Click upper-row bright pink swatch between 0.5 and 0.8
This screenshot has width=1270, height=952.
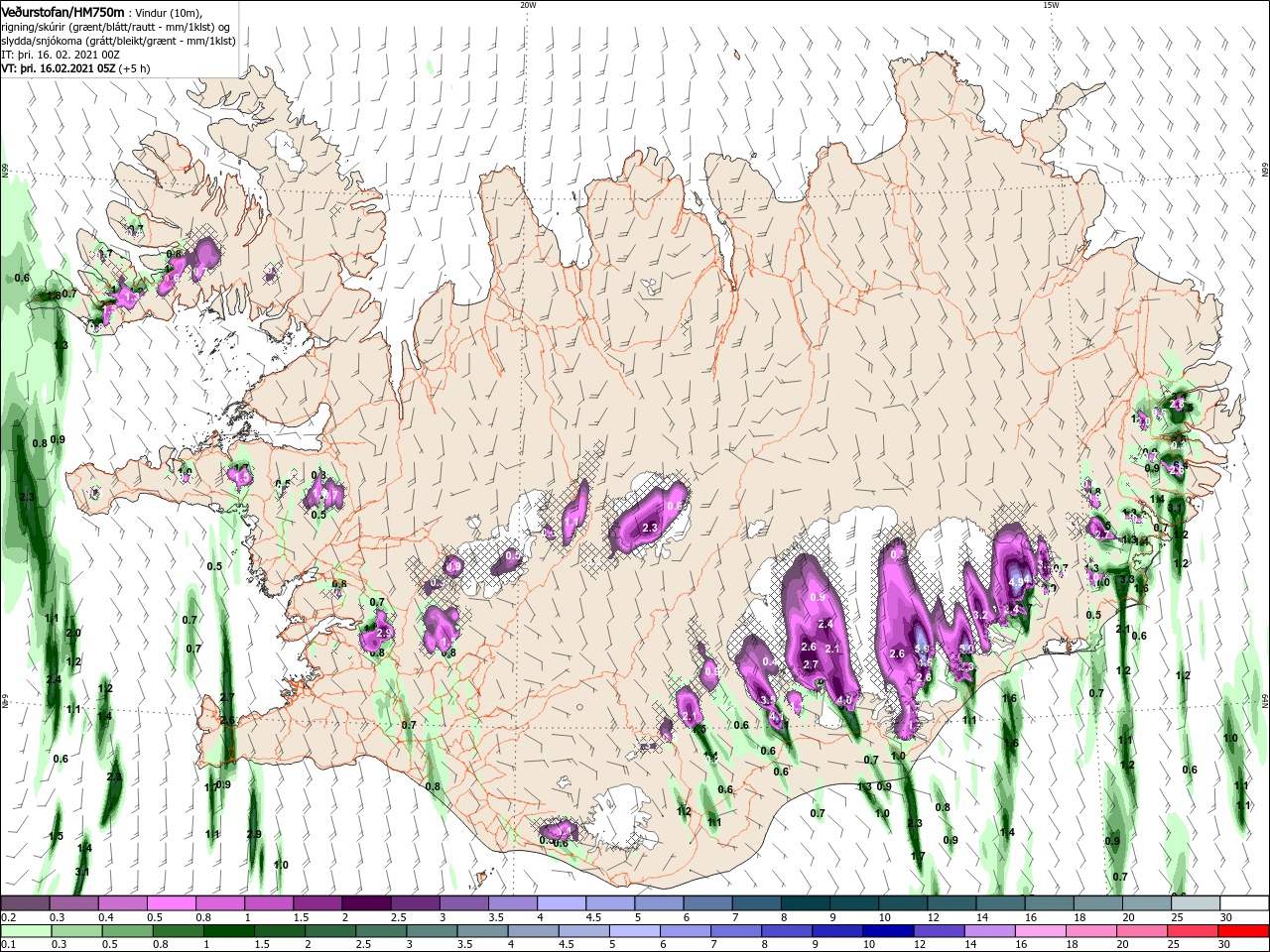click(x=171, y=903)
